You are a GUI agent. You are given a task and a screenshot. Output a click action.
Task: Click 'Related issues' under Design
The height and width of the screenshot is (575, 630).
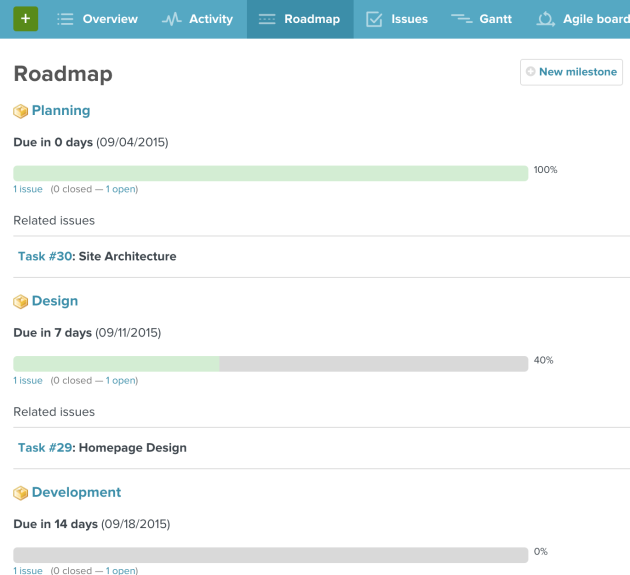(x=54, y=412)
